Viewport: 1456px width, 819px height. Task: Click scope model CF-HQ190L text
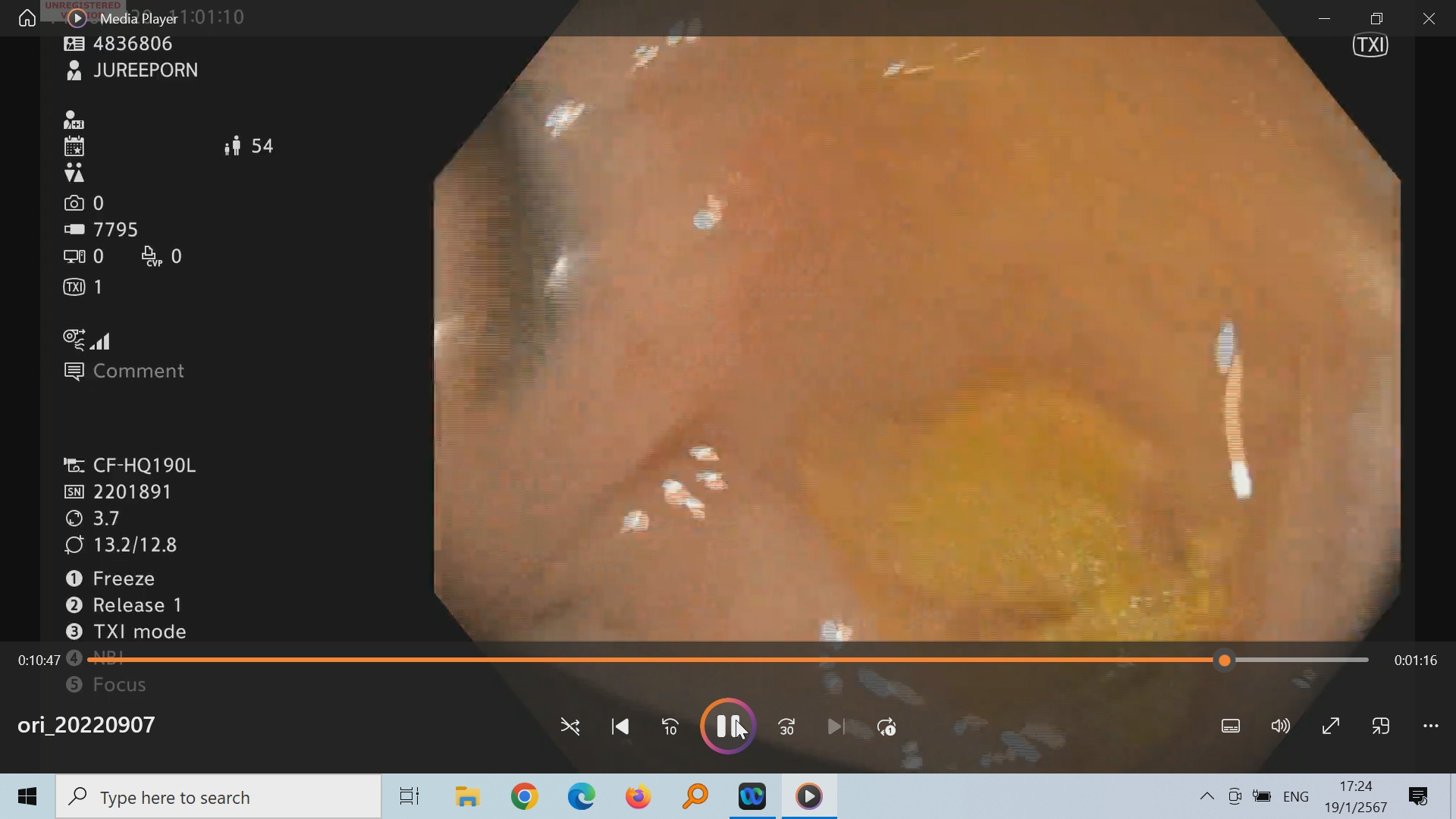click(145, 466)
